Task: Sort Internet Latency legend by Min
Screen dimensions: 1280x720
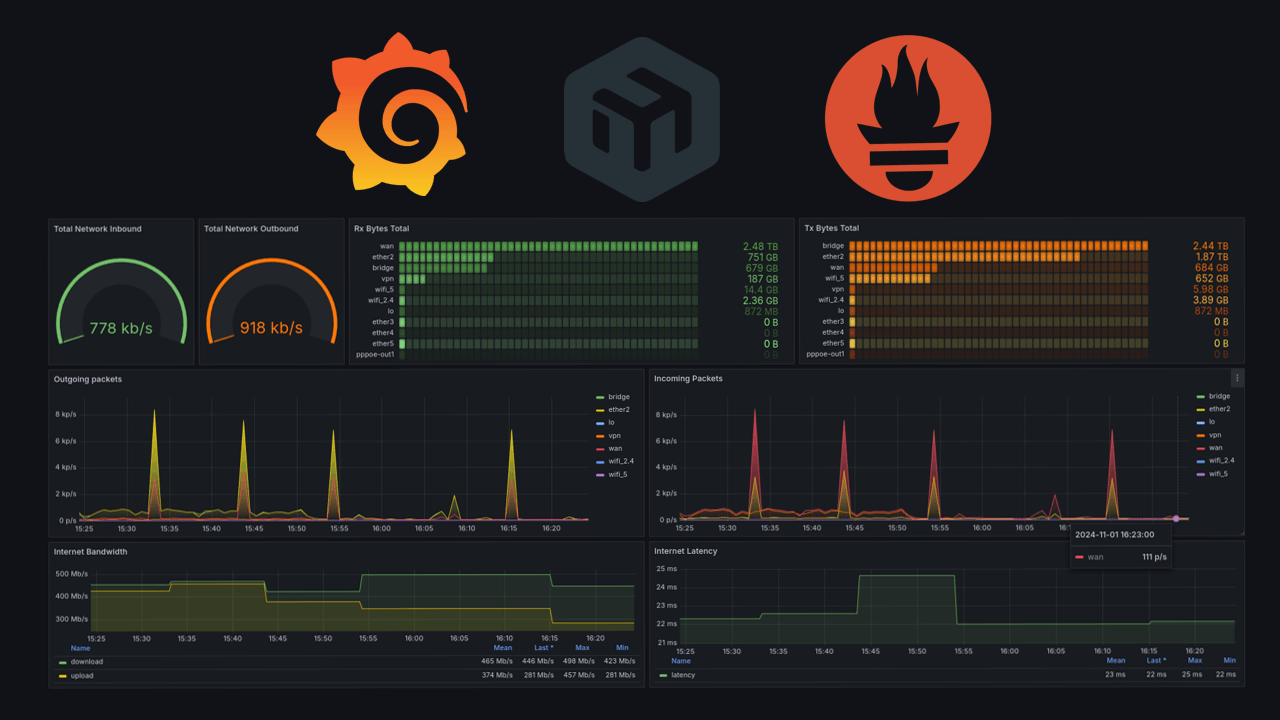Action: (1229, 661)
